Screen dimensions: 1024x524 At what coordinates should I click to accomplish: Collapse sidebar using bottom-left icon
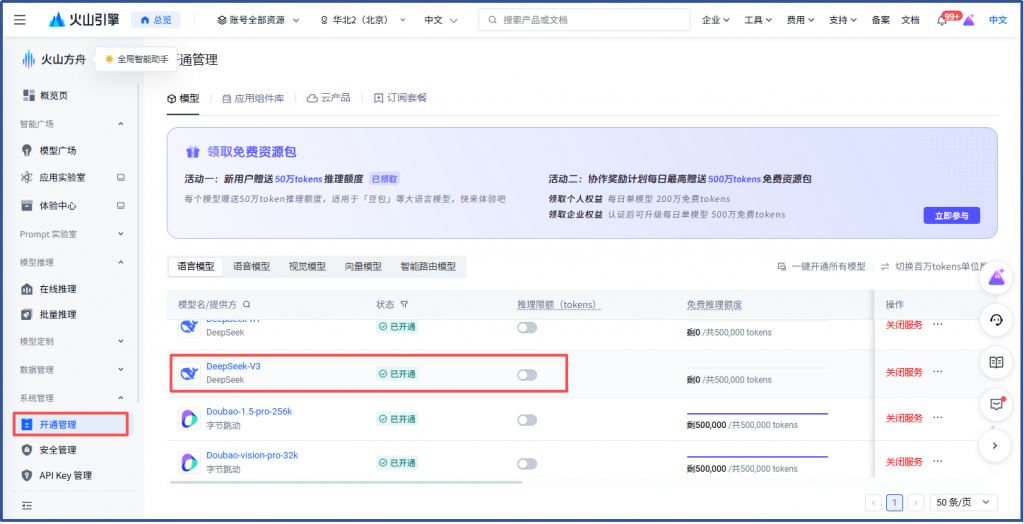tap(27, 505)
